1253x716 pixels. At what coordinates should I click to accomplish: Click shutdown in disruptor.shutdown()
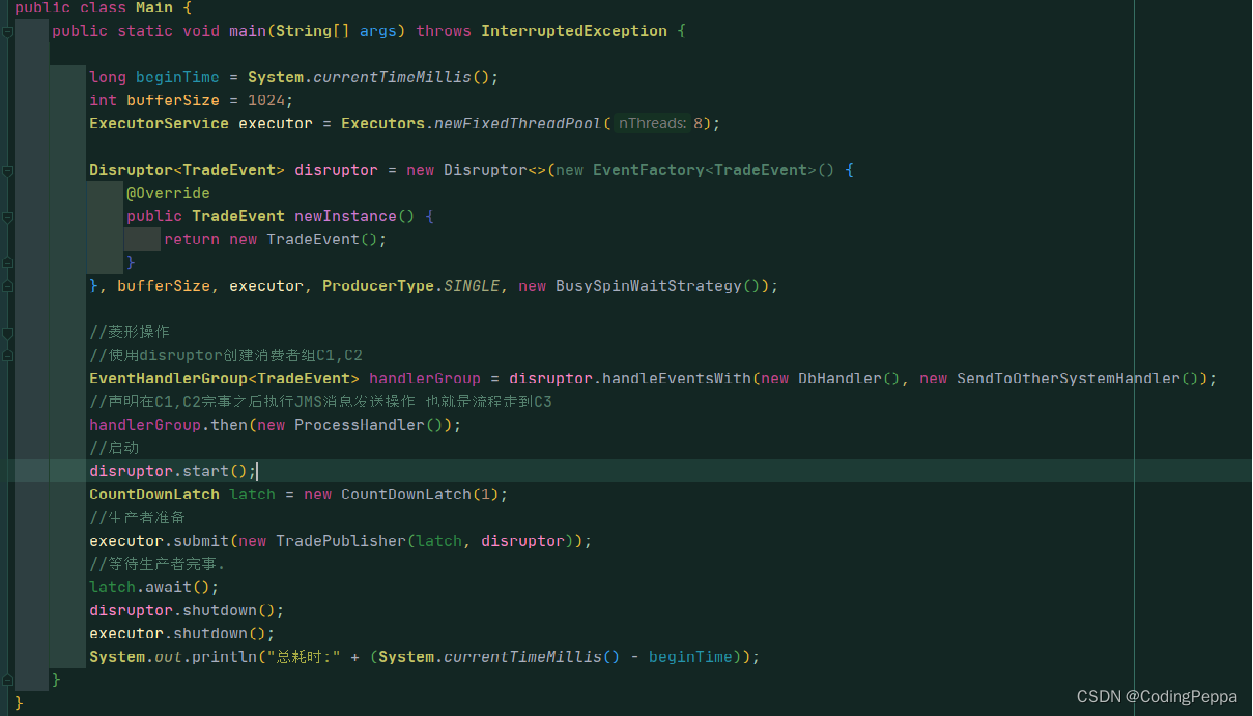click(x=219, y=610)
